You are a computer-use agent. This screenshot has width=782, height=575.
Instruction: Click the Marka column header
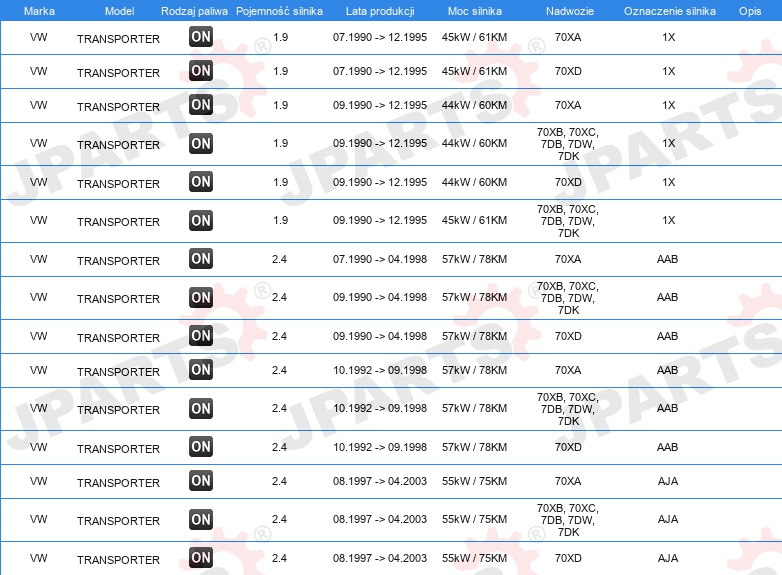pos(39,11)
